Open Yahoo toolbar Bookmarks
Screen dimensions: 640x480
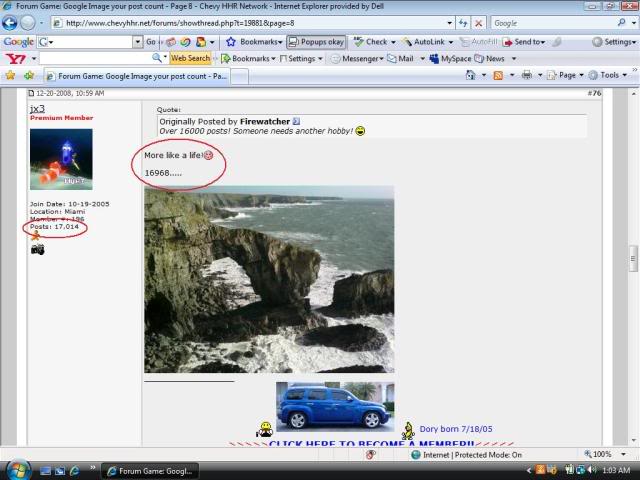pos(247,59)
